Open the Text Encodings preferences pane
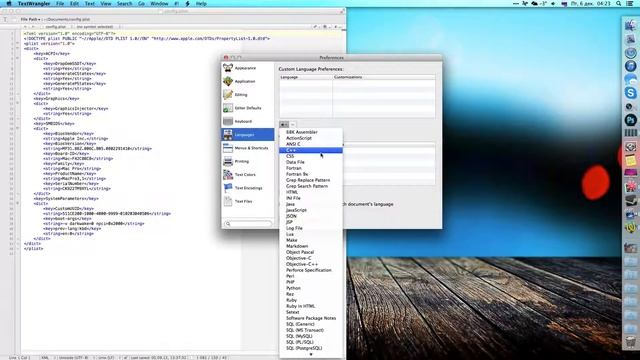640x360 pixels. pos(247,188)
